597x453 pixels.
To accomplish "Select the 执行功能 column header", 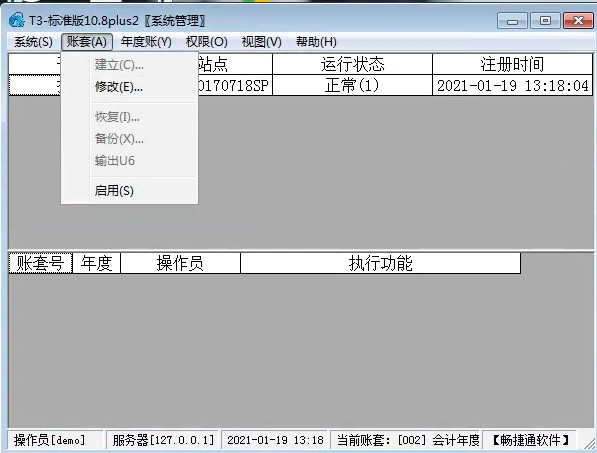I will pyautogui.click(x=381, y=263).
